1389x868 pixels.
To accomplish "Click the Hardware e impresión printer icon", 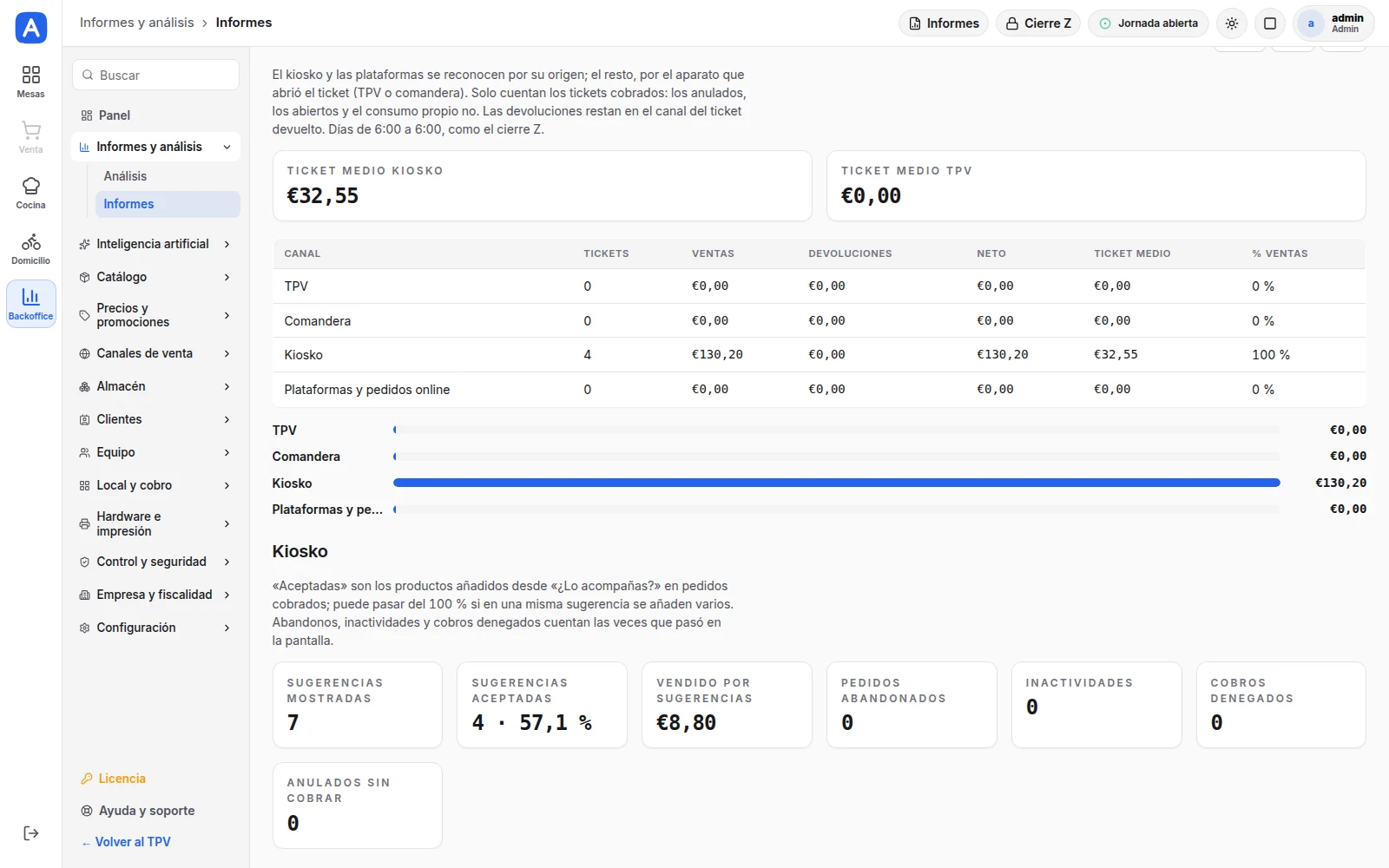I will click(x=84, y=523).
